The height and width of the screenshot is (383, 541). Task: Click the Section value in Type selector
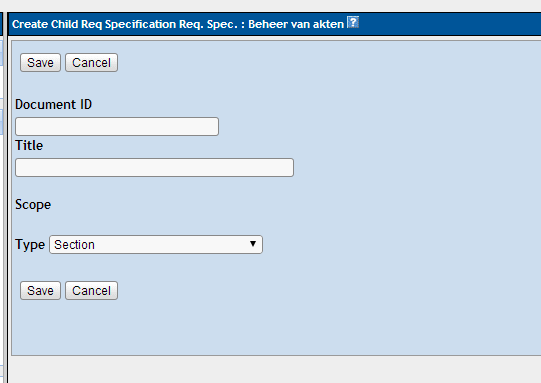tap(74, 245)
